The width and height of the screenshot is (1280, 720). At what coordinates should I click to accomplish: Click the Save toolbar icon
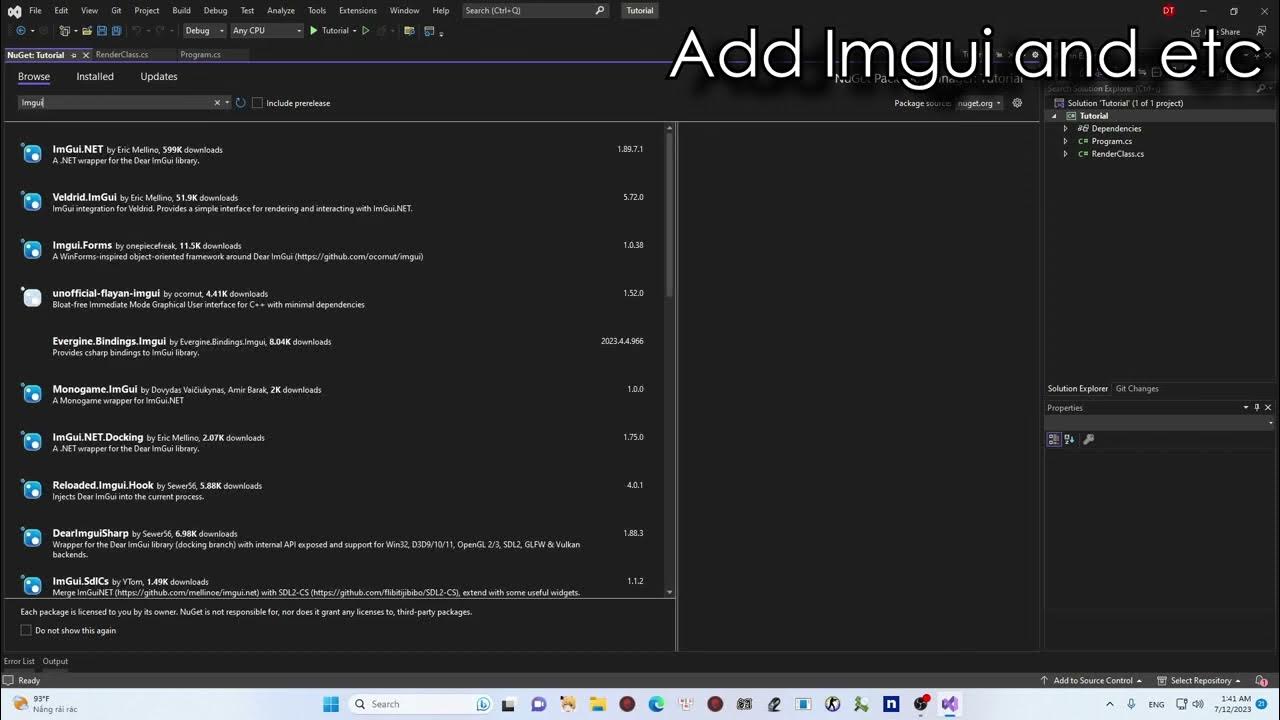click(102, 31)
